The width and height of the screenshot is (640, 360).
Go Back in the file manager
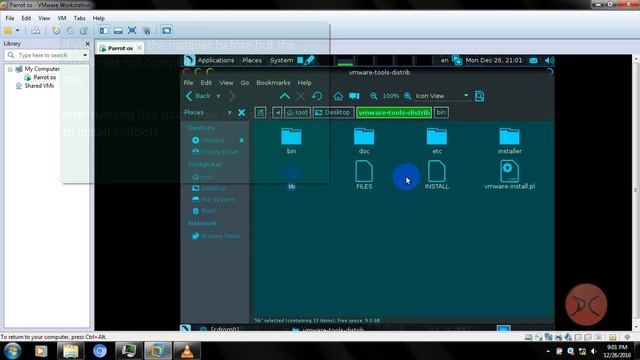pyautogui.click(x=198, y=96)
